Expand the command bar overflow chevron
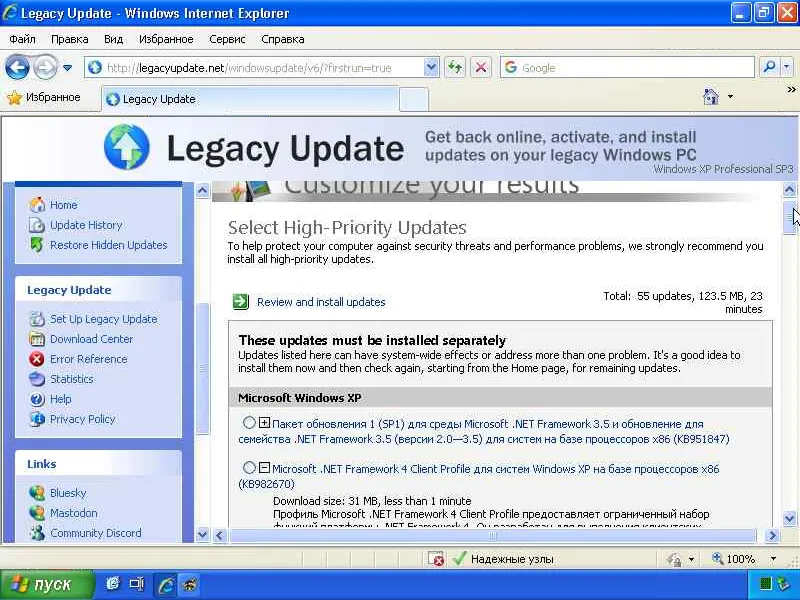The image size is (800, 600). pyautogui.click(x=791, y=90)
